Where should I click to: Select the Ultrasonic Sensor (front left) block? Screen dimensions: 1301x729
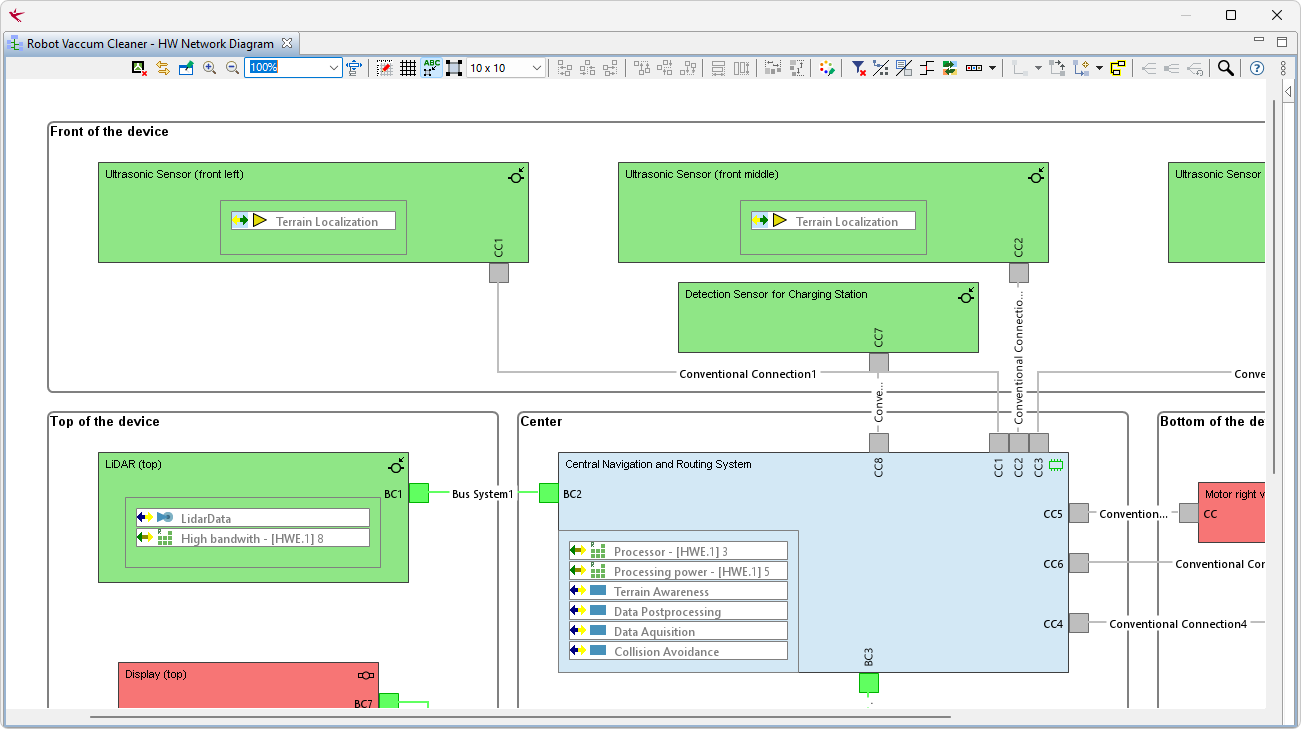(x=313, y=212)
